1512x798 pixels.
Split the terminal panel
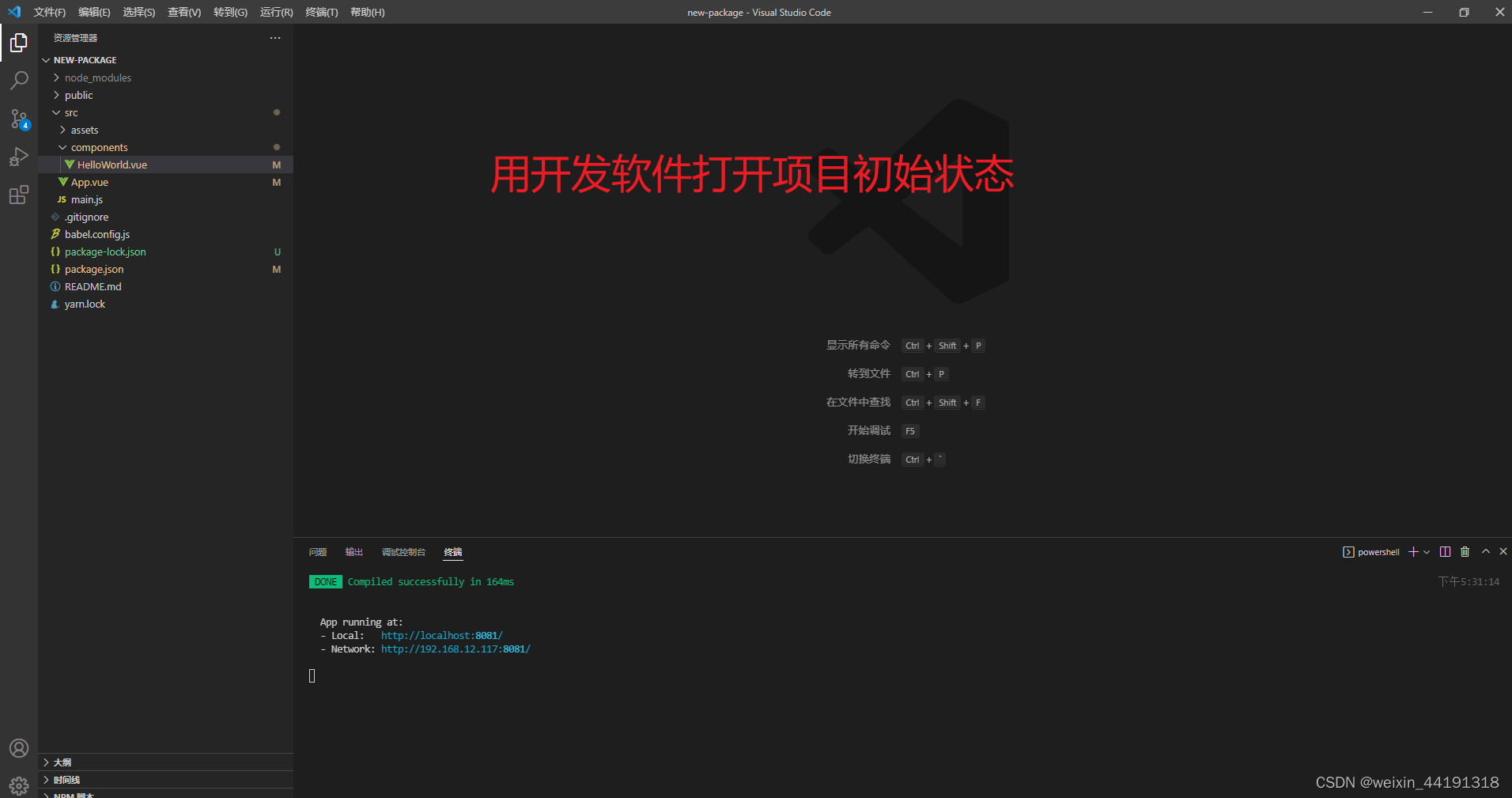[1446, 552]
